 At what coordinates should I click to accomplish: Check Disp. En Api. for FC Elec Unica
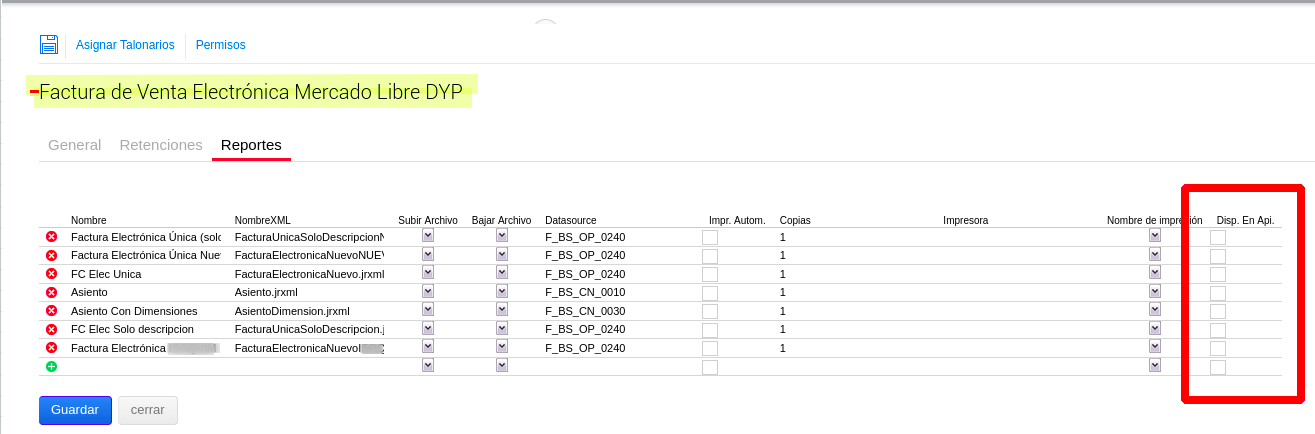(x=1218, y=274)
